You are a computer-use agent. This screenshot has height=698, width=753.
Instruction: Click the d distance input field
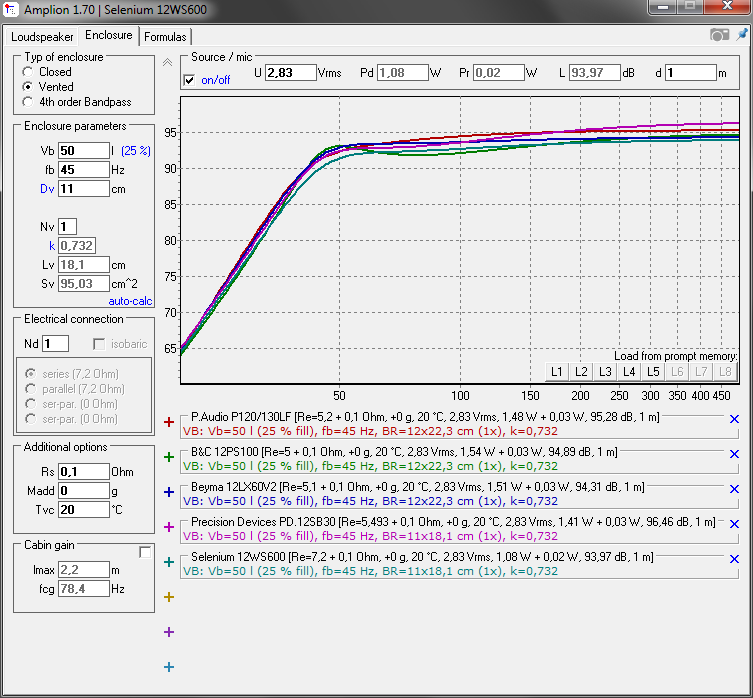(x=691, y=73)
